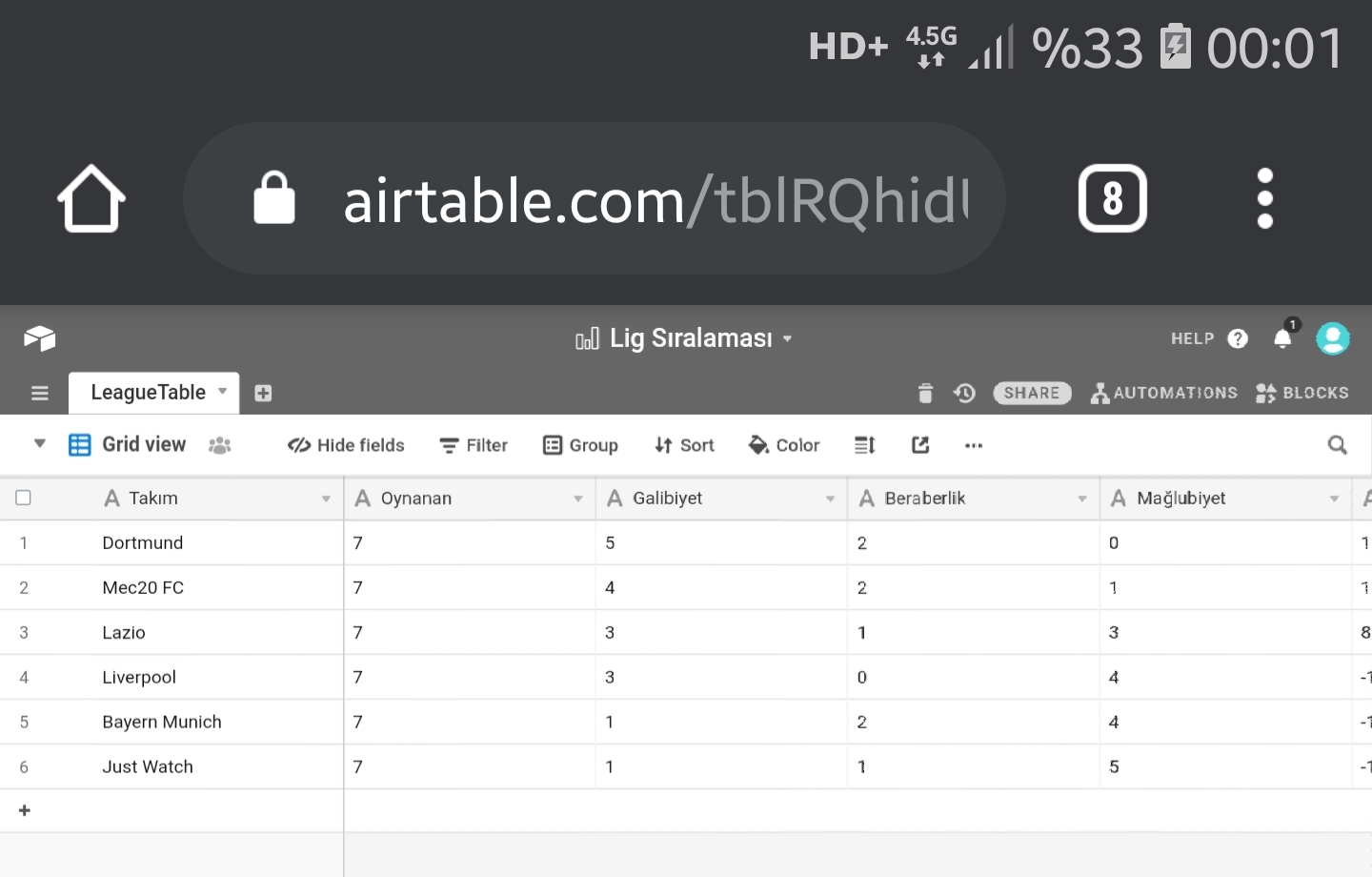Open the hamburger tables list menu
The image size is (1372, 877).
click(40, 393)
